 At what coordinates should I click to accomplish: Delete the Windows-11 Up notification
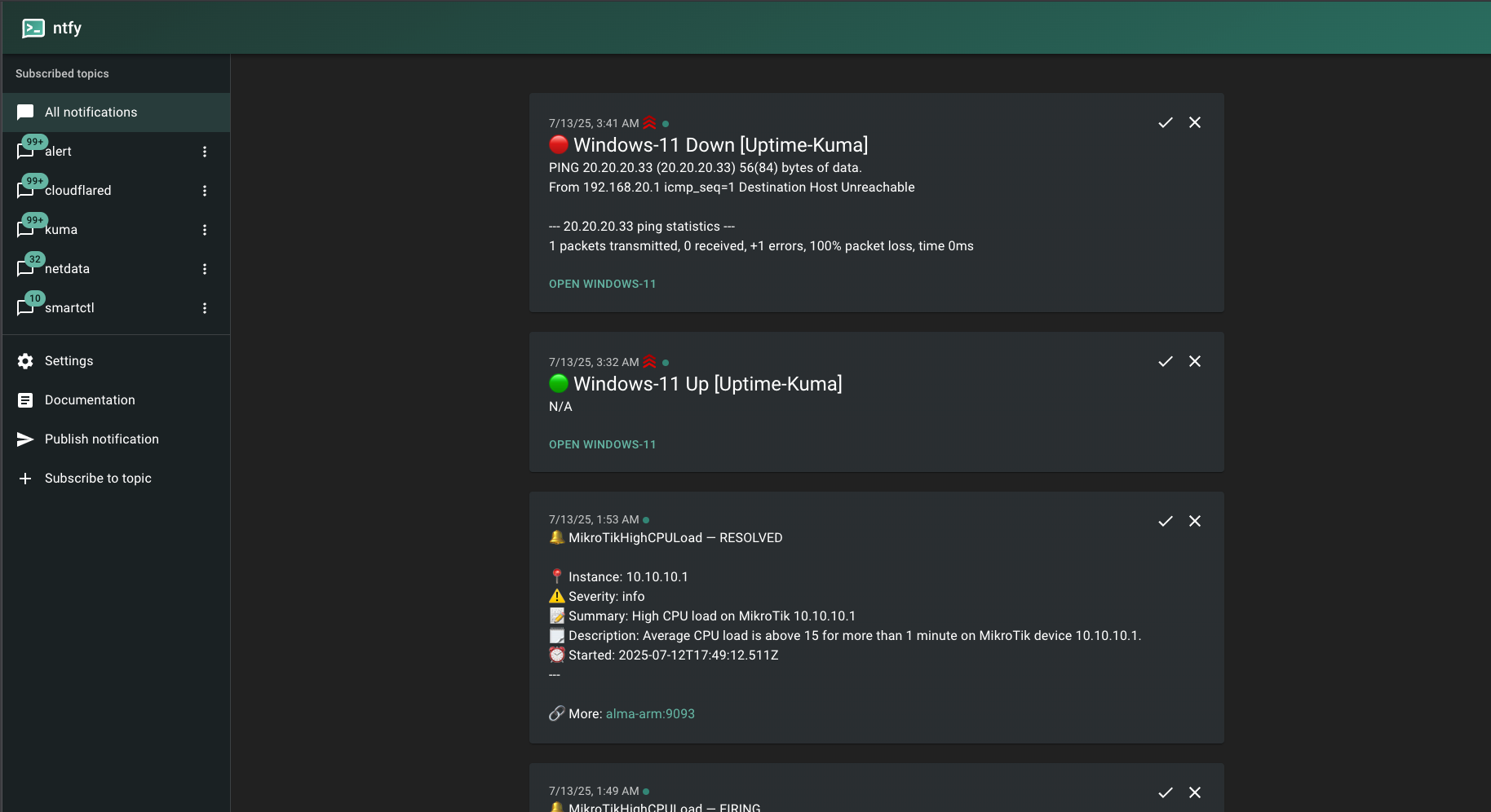click(1195, 361)
